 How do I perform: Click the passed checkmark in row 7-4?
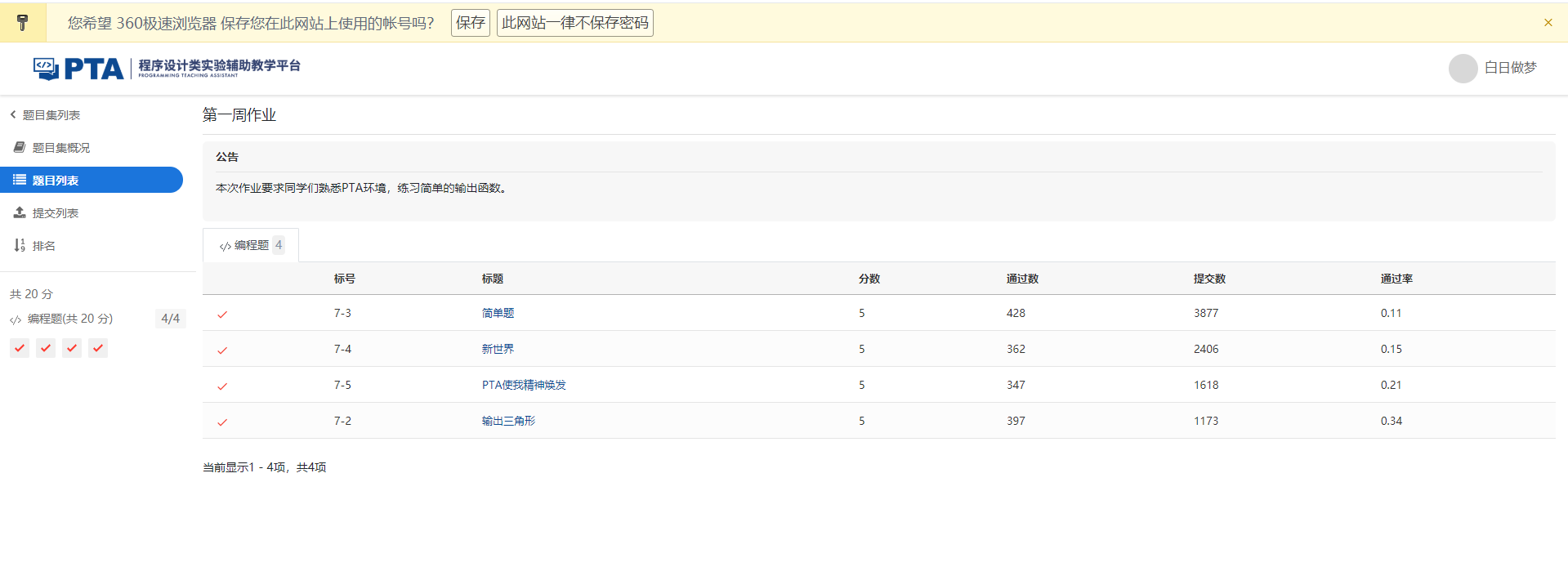222,350
